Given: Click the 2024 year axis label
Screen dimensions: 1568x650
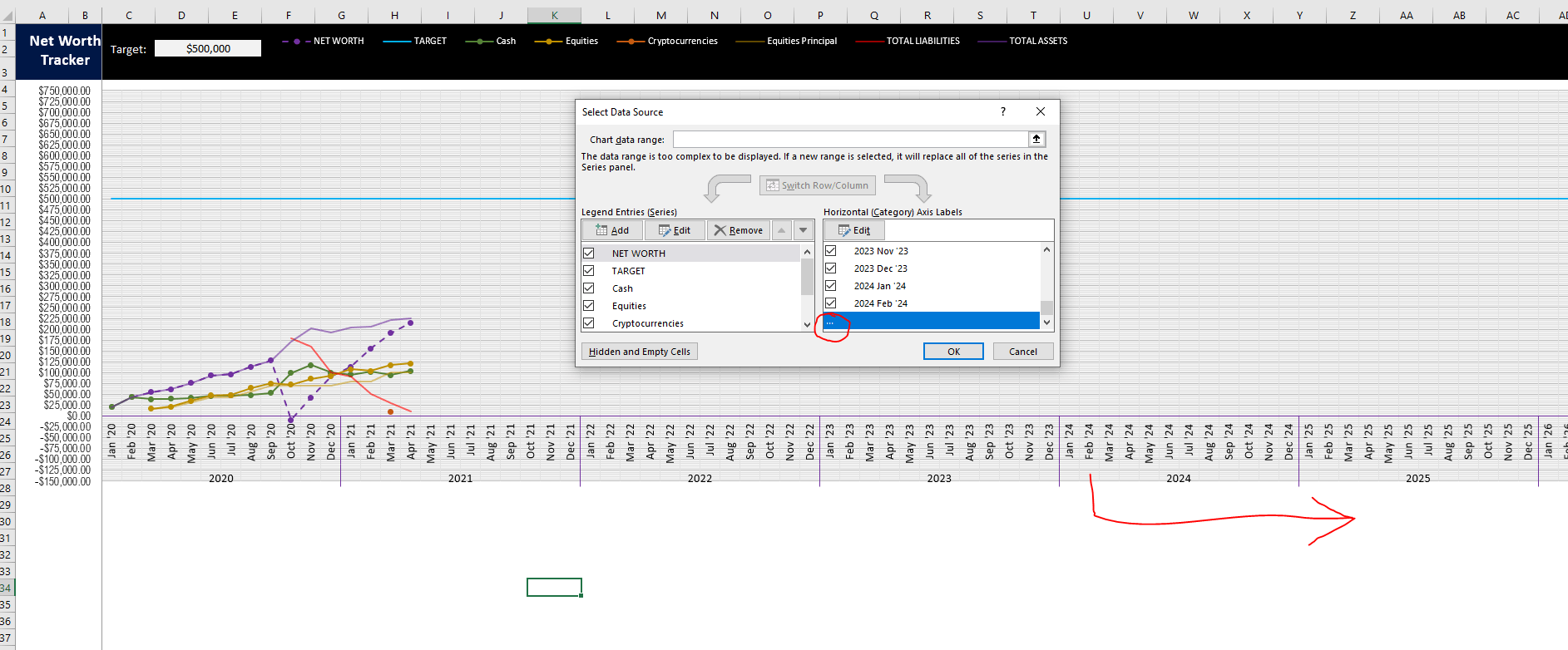Looking at the screenshot, I should click(x=1179, y=478).
